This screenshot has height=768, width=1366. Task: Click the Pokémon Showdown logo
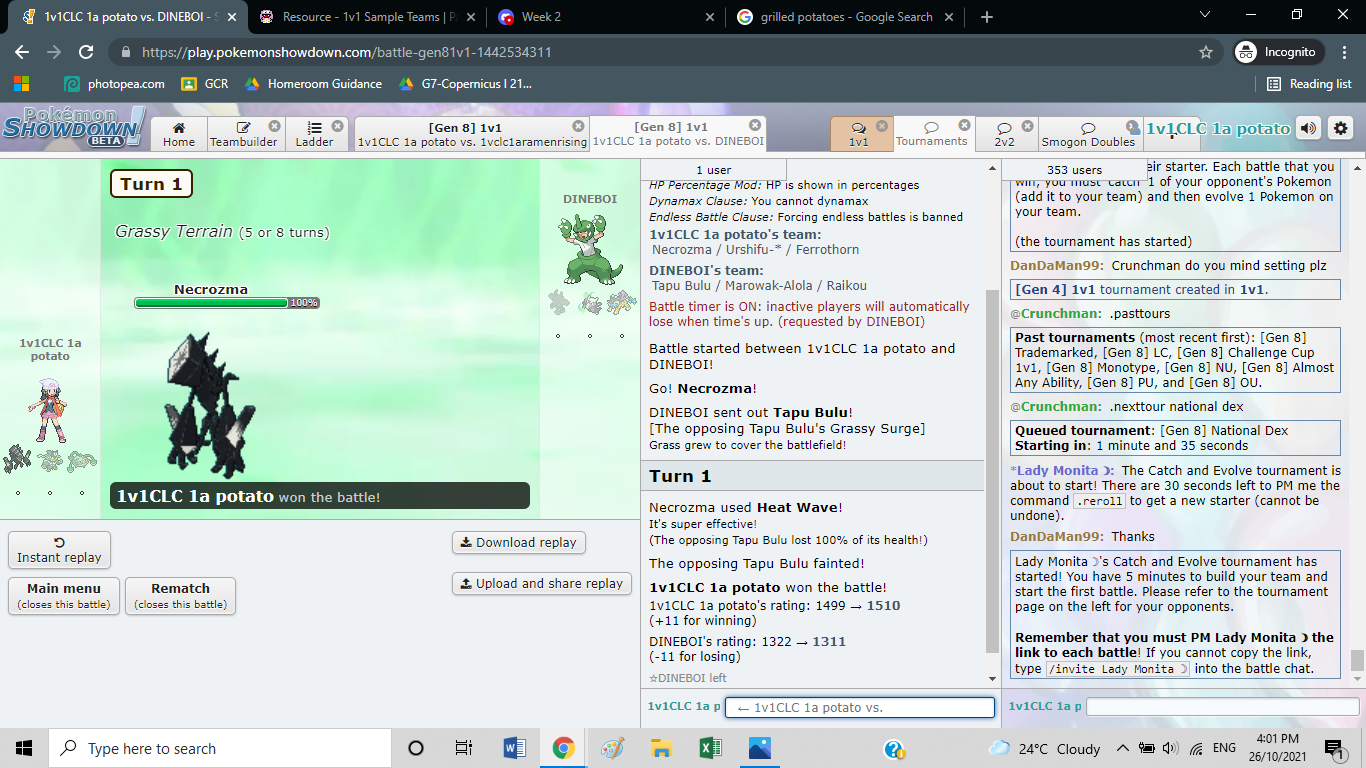pyautogui.click(x=74, y=127)
